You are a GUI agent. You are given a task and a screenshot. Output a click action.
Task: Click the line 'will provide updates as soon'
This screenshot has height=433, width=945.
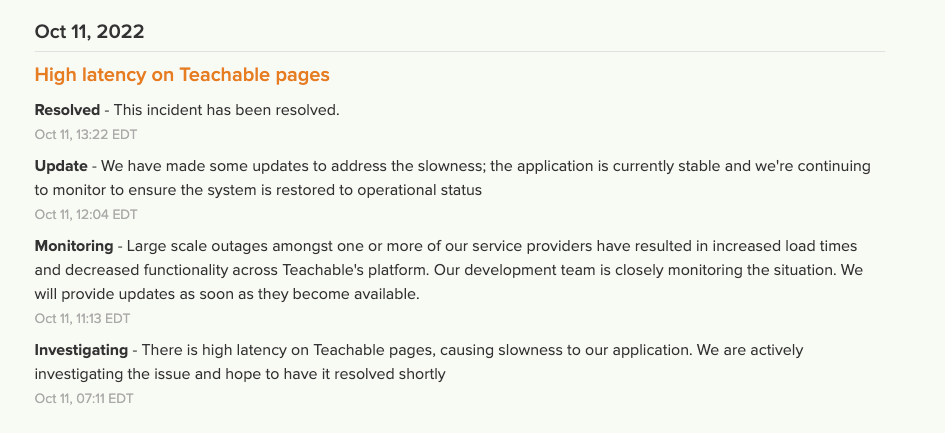(227, 294)
